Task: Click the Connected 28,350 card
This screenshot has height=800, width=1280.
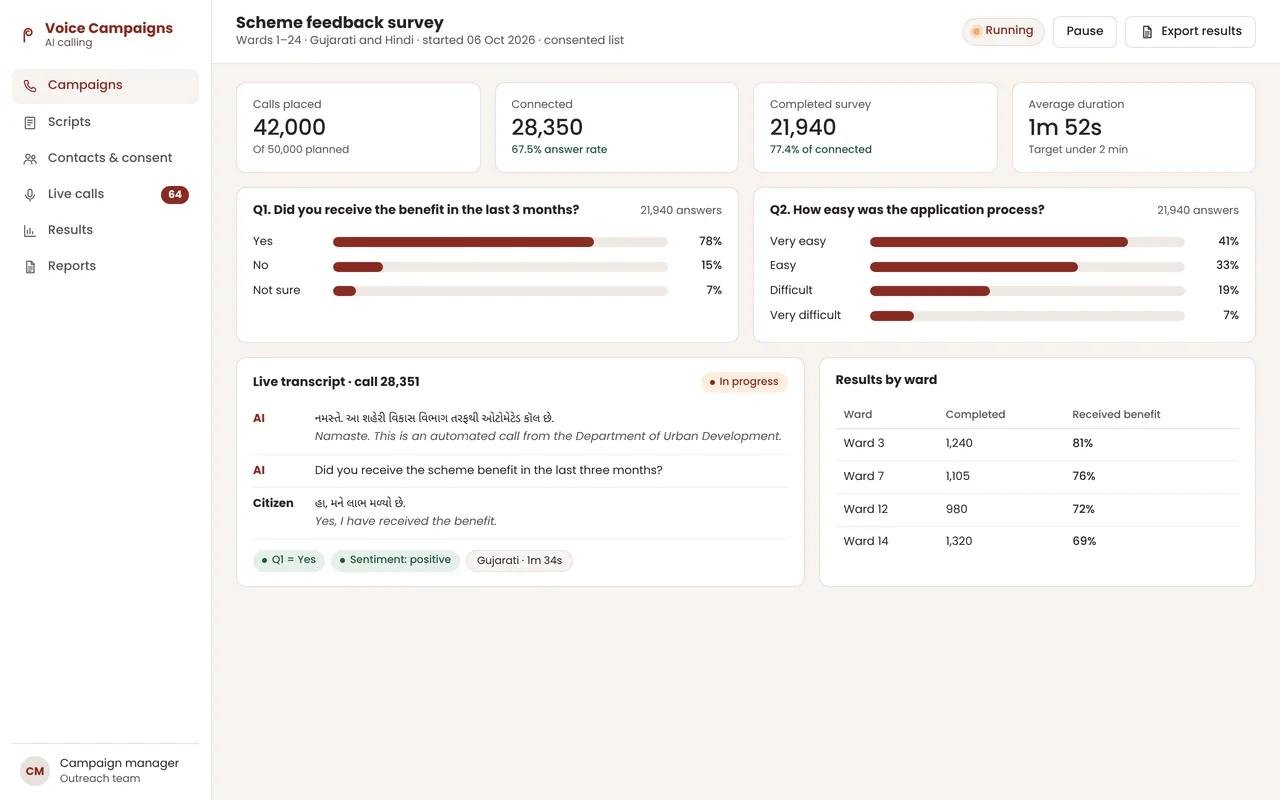Action: coord(617,127)
